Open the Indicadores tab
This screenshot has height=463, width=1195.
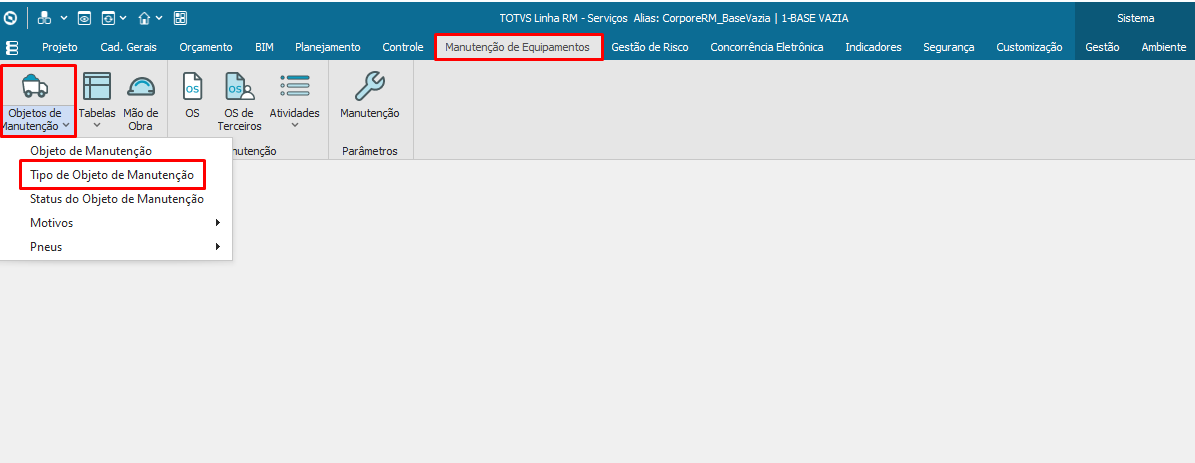(x=873, y=47)
